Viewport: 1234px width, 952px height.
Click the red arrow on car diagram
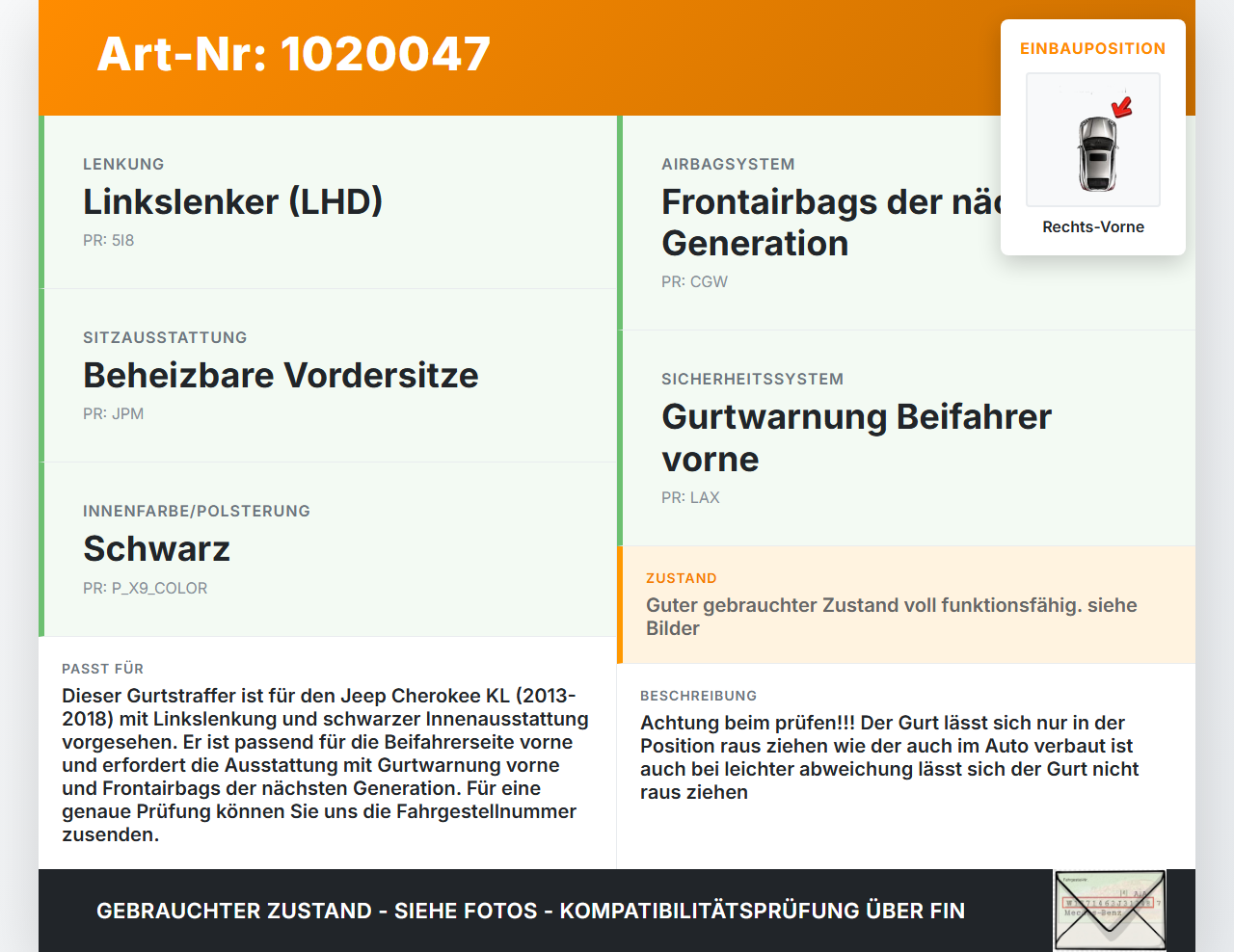click(x=1122, y=107)
